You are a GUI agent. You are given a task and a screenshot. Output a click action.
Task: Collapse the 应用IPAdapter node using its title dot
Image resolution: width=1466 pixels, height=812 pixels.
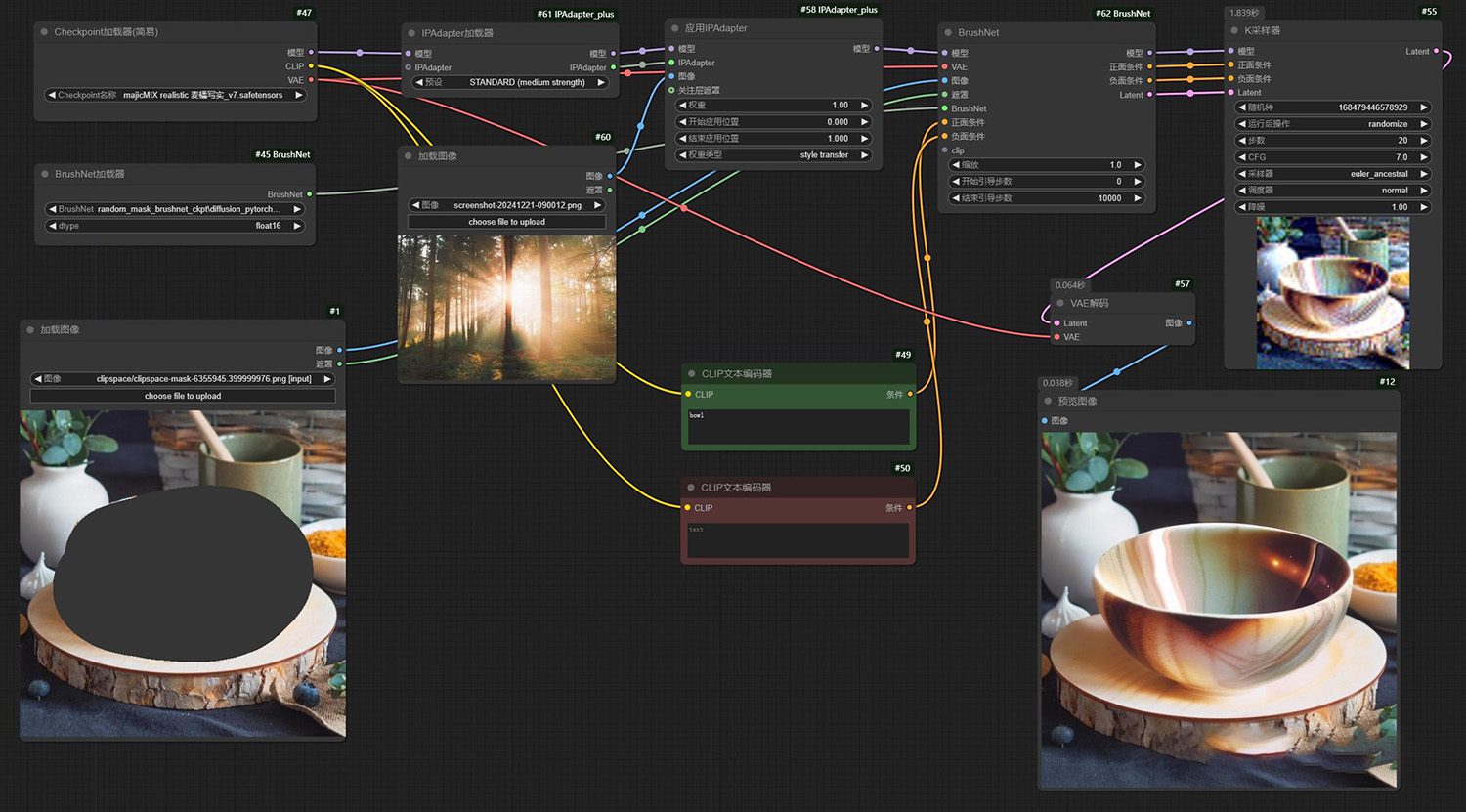point(675,28)
